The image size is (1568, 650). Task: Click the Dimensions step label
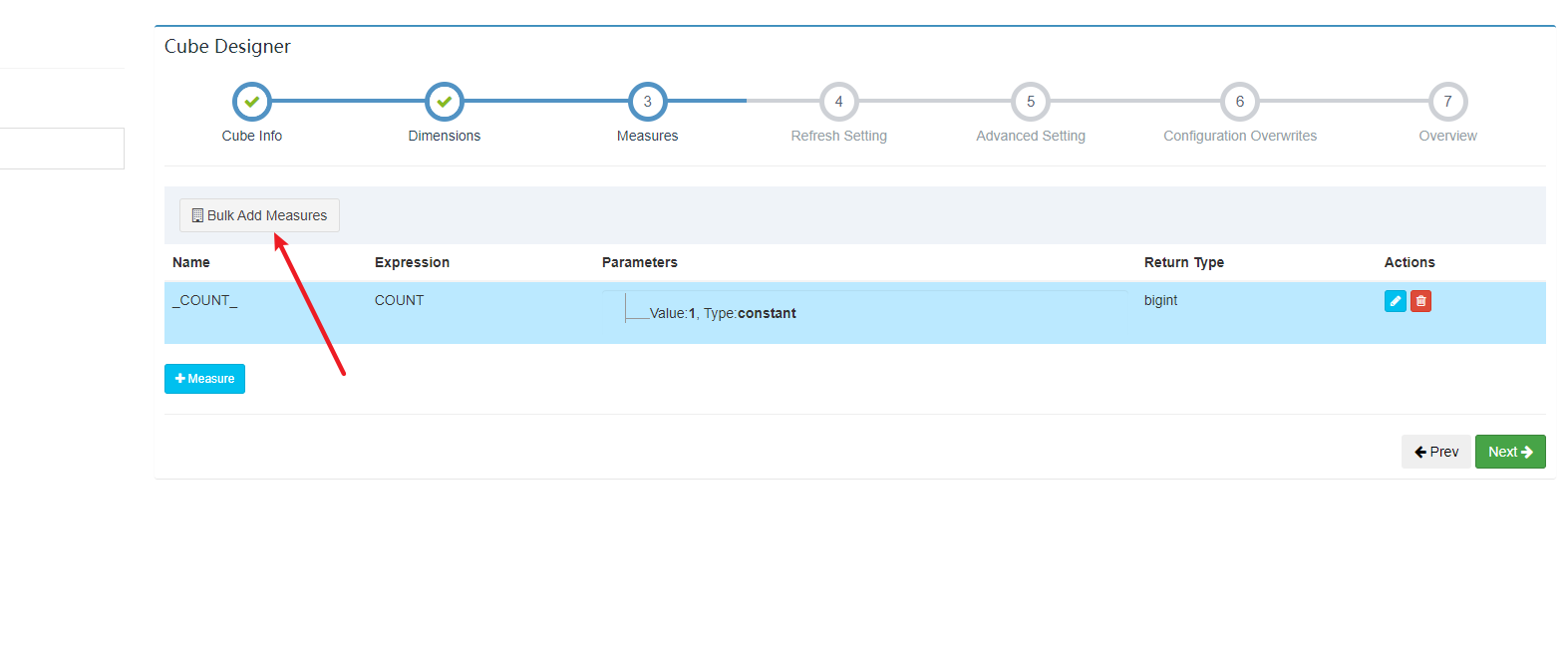pyautogui.click(x=445, y=136)
